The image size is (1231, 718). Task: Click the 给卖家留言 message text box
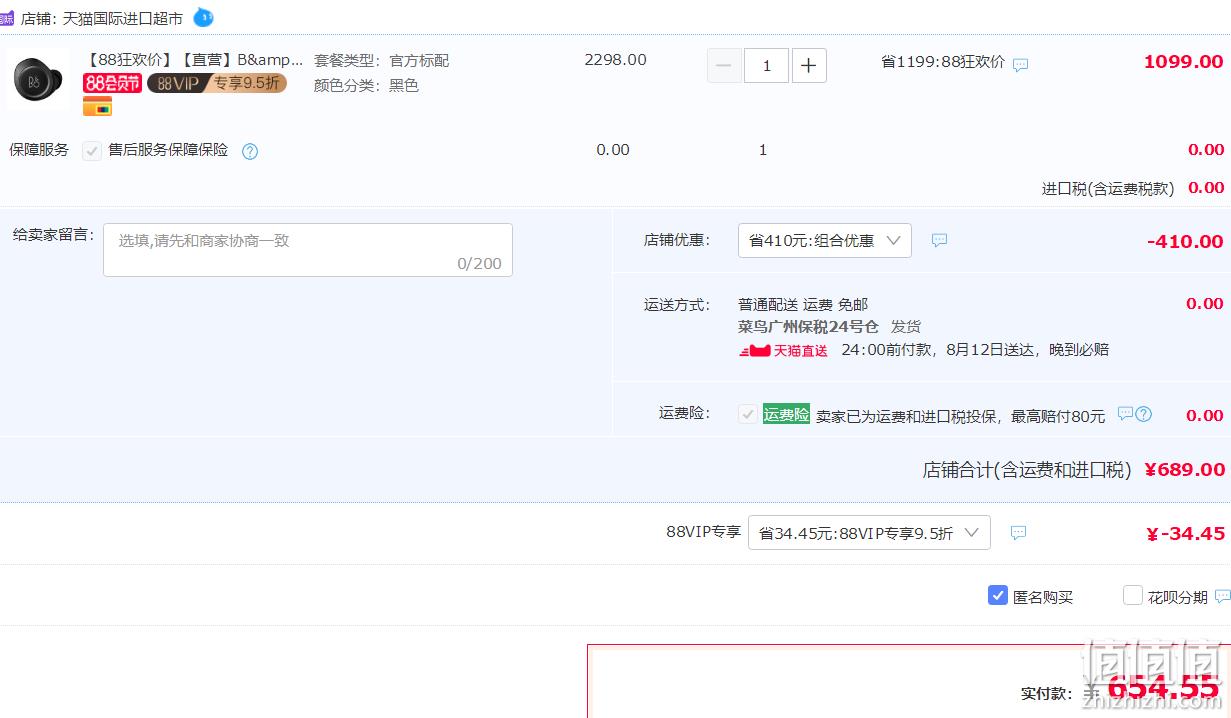click(308, 250)
